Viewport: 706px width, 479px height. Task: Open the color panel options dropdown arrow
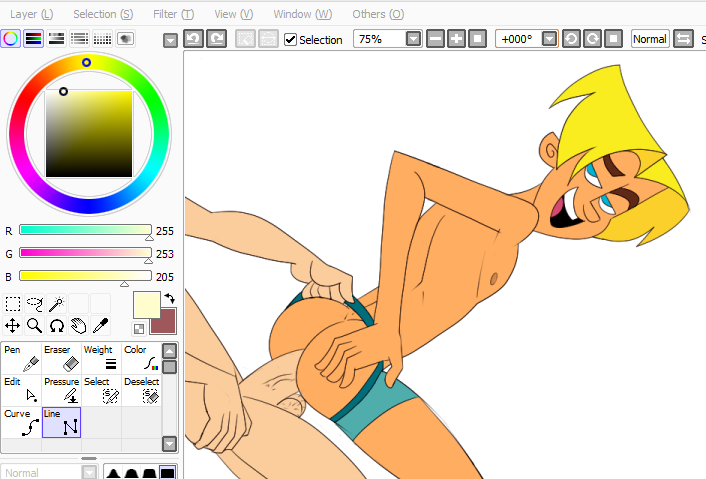point(170,40)
